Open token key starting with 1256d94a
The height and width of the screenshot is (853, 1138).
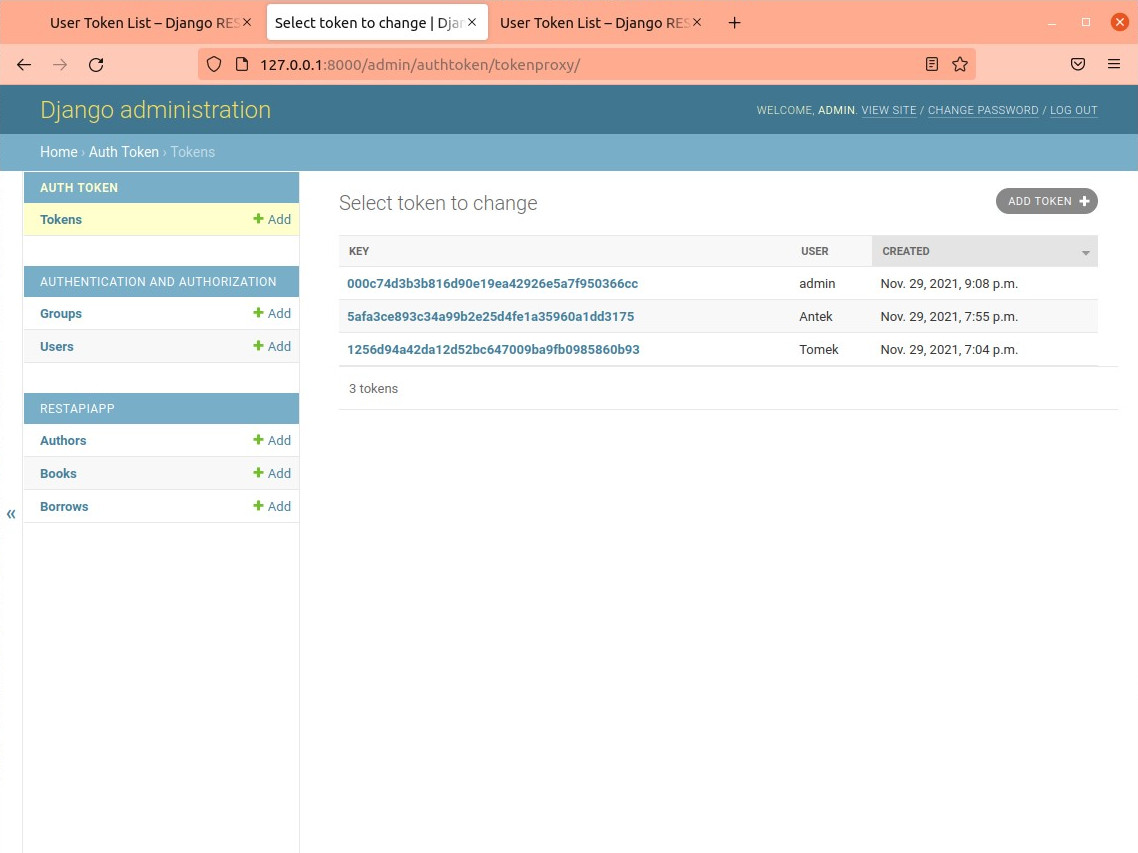pos(493,349)
